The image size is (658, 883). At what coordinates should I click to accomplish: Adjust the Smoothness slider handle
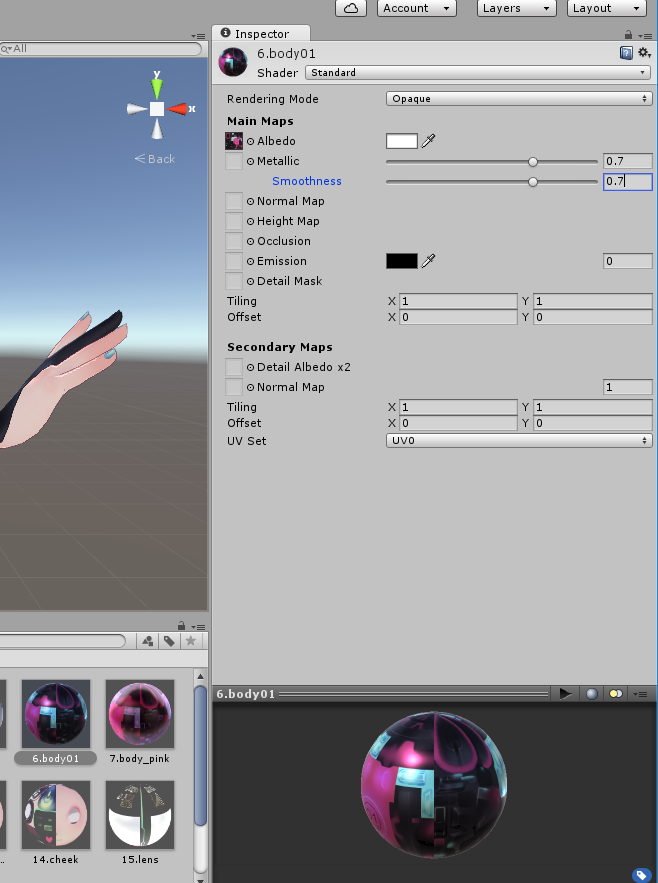pyautogui.click(x=532, y=182)
